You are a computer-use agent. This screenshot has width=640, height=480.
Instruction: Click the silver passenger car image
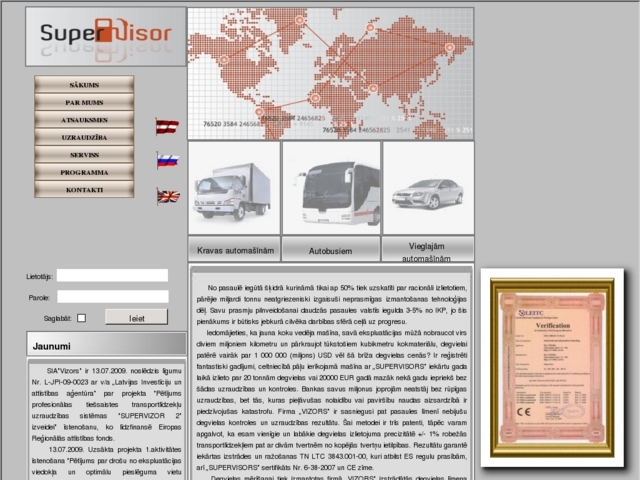tap(427, 188)
